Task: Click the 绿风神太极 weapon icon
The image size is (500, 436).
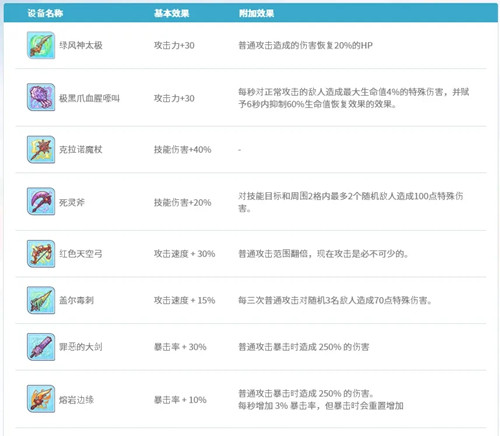Action: coord(41,45)
